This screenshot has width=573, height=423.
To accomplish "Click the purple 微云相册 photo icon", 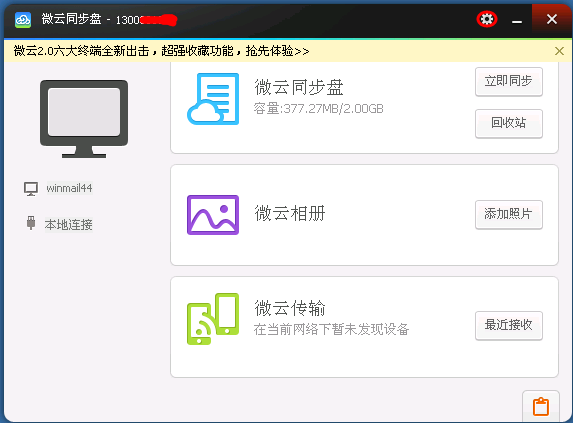I will click(213, 215).
